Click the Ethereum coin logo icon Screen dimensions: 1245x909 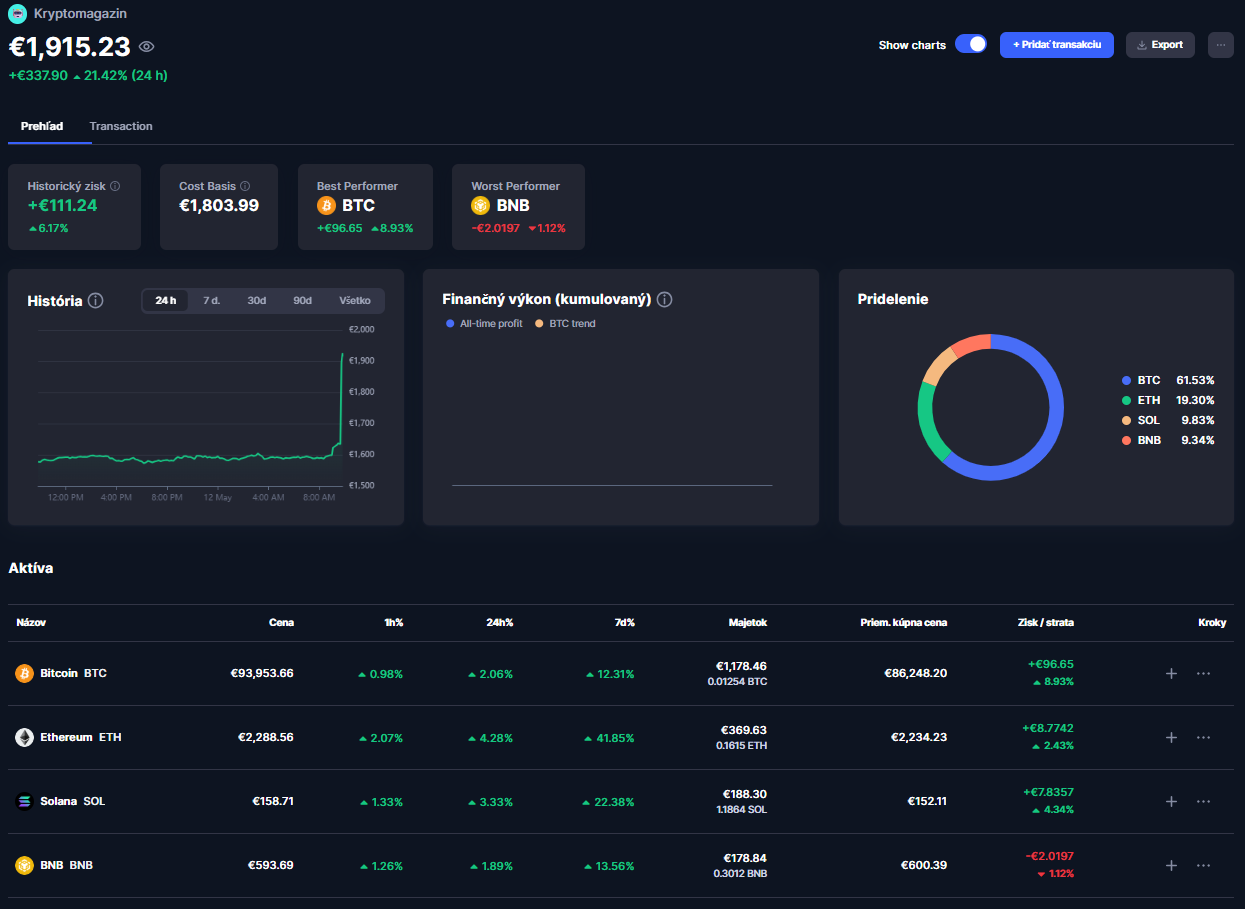pyautogui.click(x=24, y=738)
